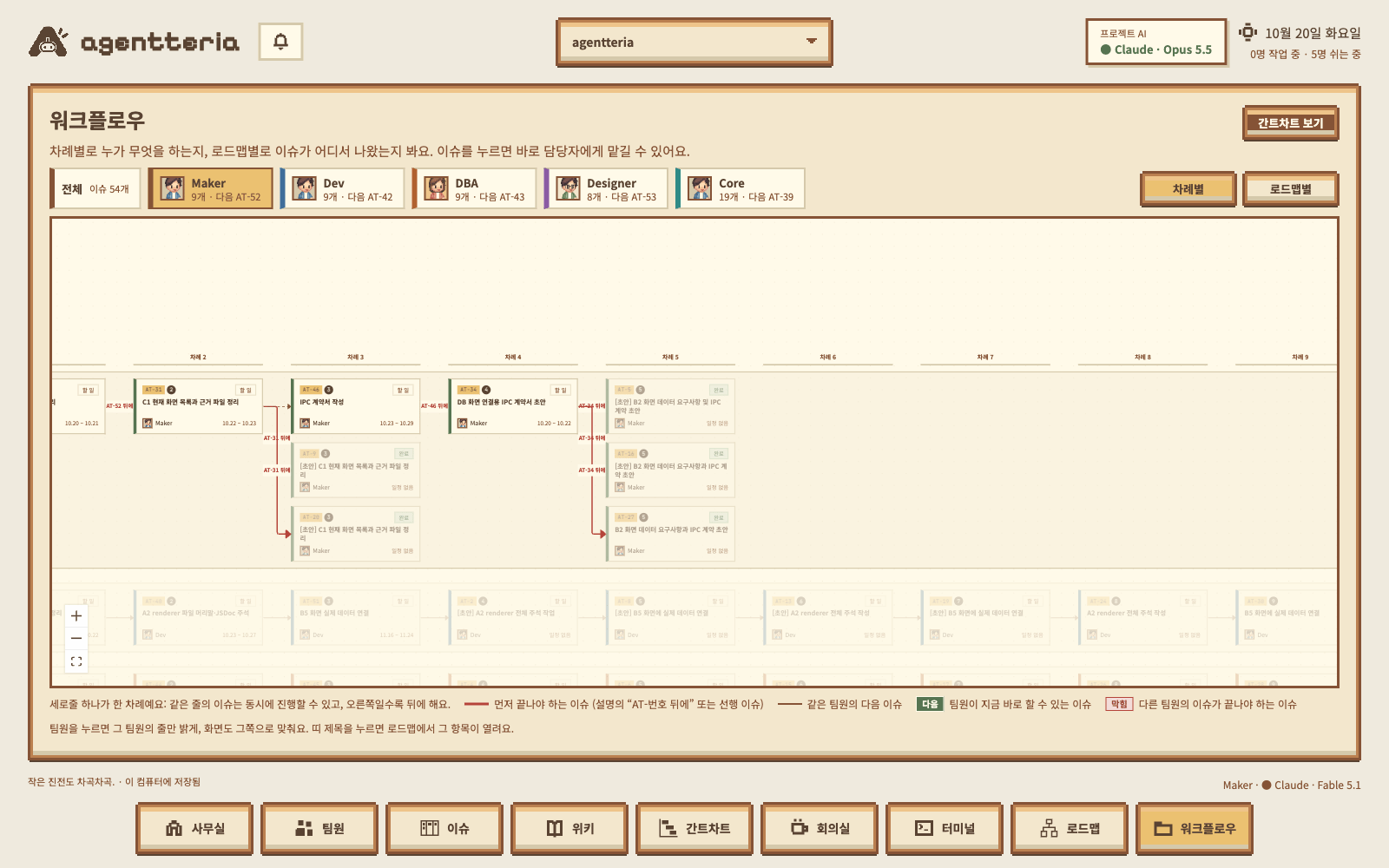Screen dimensions: 1389x868
Task: Switch to the 차례별 view
Action: [1188, 189]
